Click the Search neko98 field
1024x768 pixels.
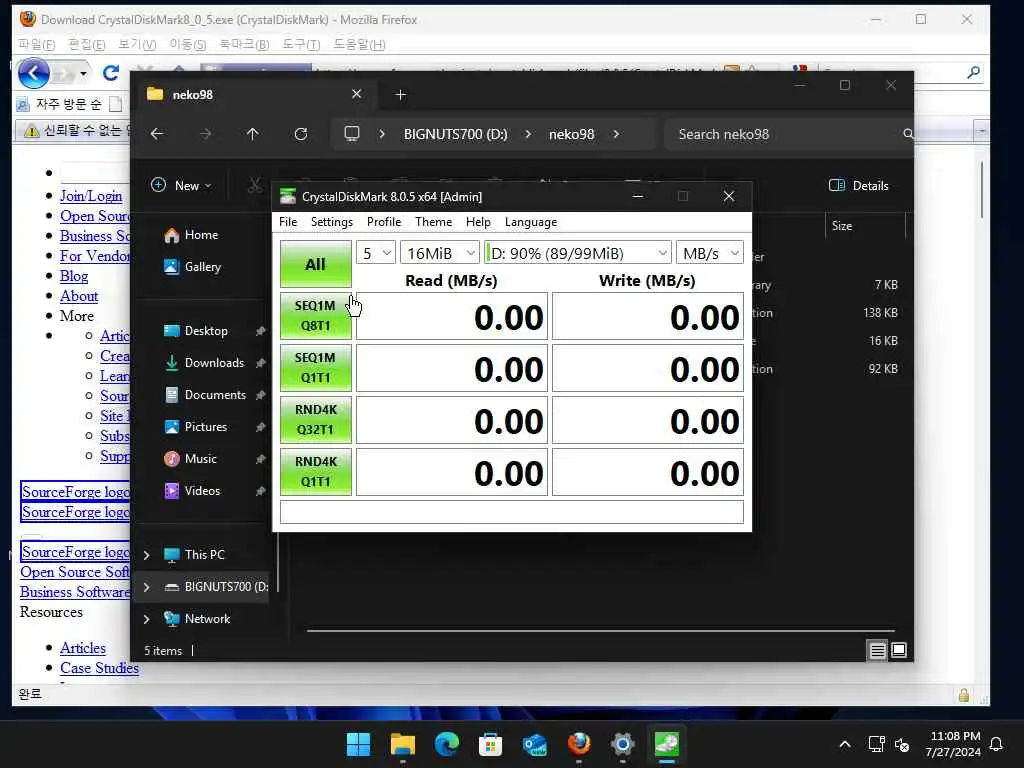click(789, 134)
